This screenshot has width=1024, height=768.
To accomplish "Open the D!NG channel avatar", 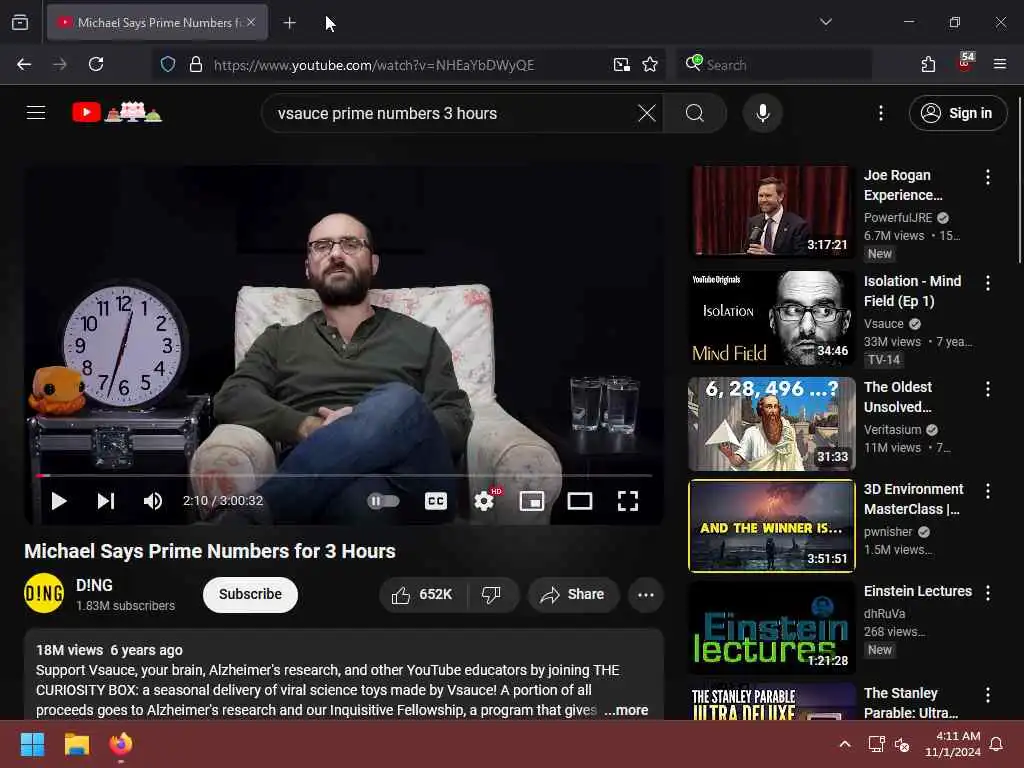I will pyautogui.click(x=44, y=593).
